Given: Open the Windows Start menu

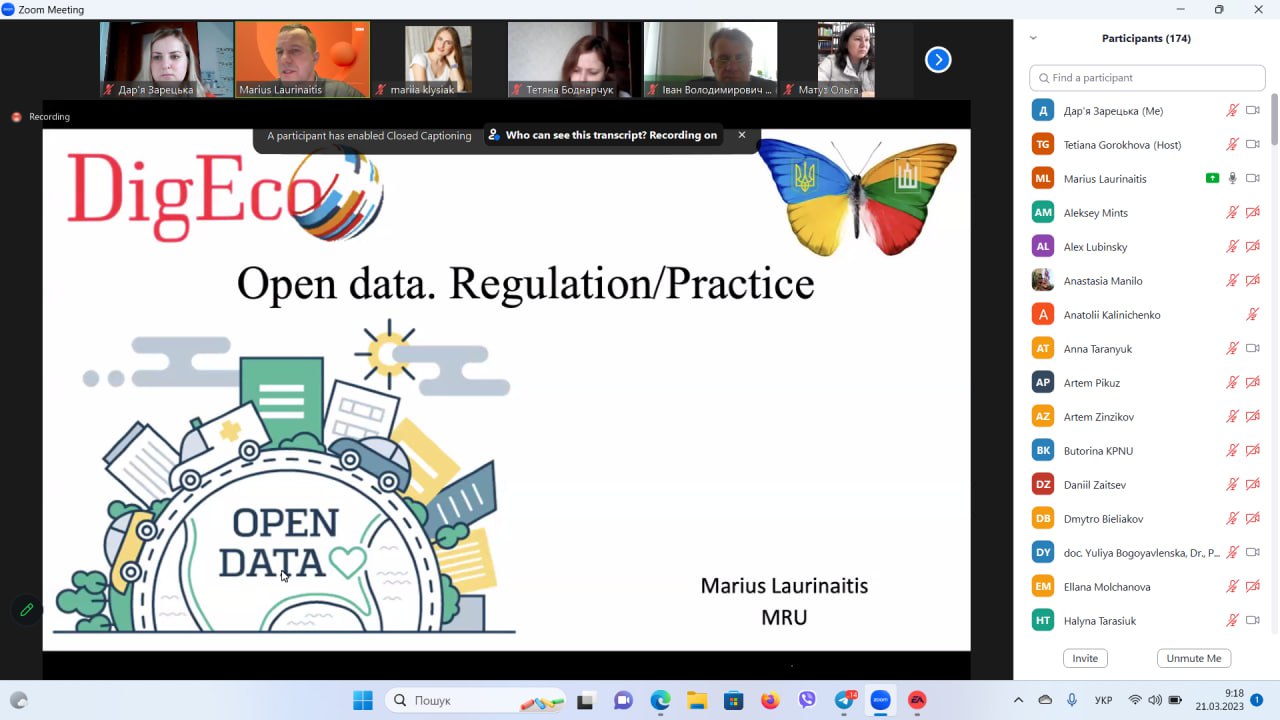Looking at the screenshot, I should click(x=363, y=700).
